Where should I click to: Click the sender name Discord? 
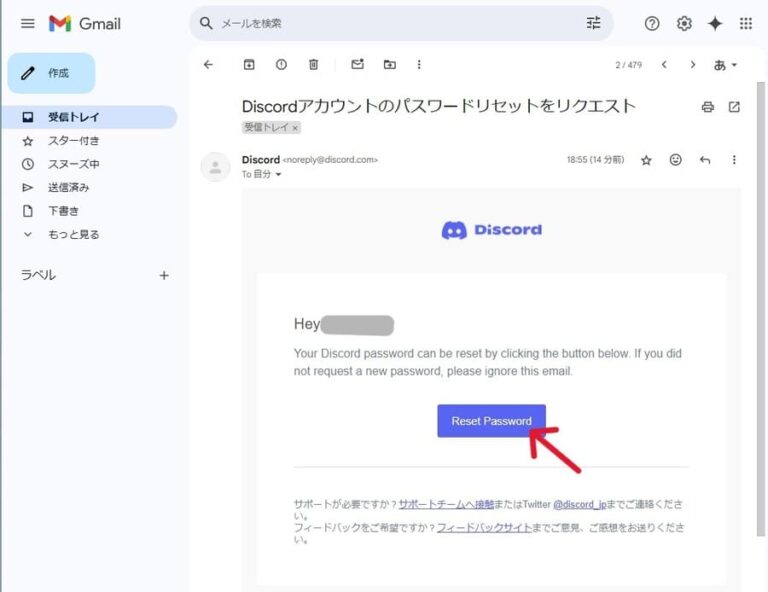point(261,160)
